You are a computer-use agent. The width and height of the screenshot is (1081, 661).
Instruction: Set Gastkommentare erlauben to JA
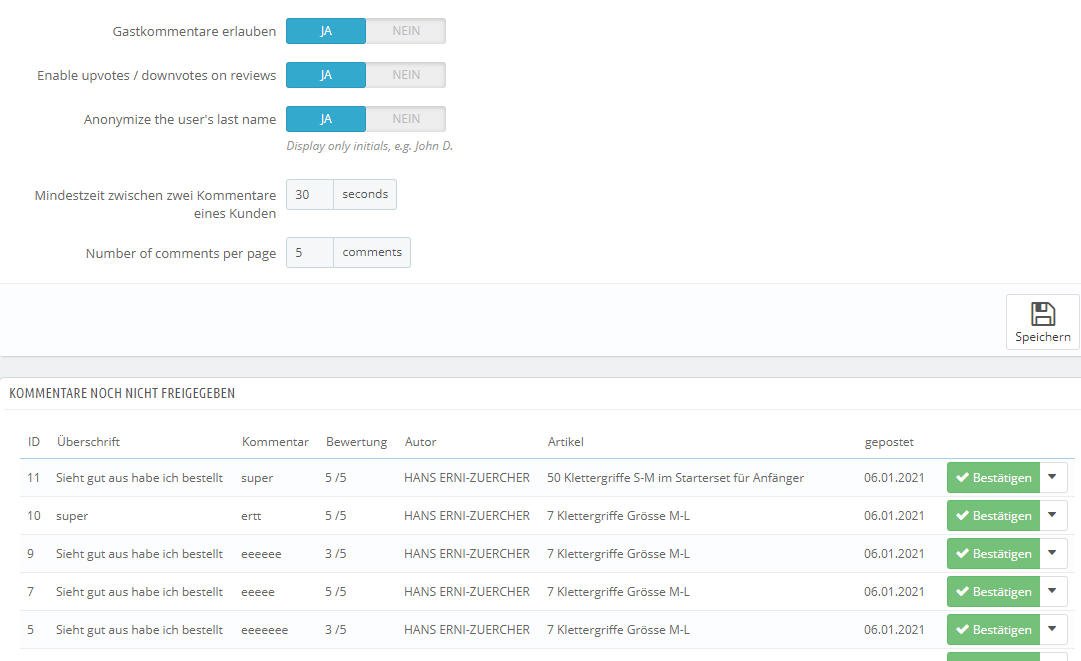(x=326, y=31)
